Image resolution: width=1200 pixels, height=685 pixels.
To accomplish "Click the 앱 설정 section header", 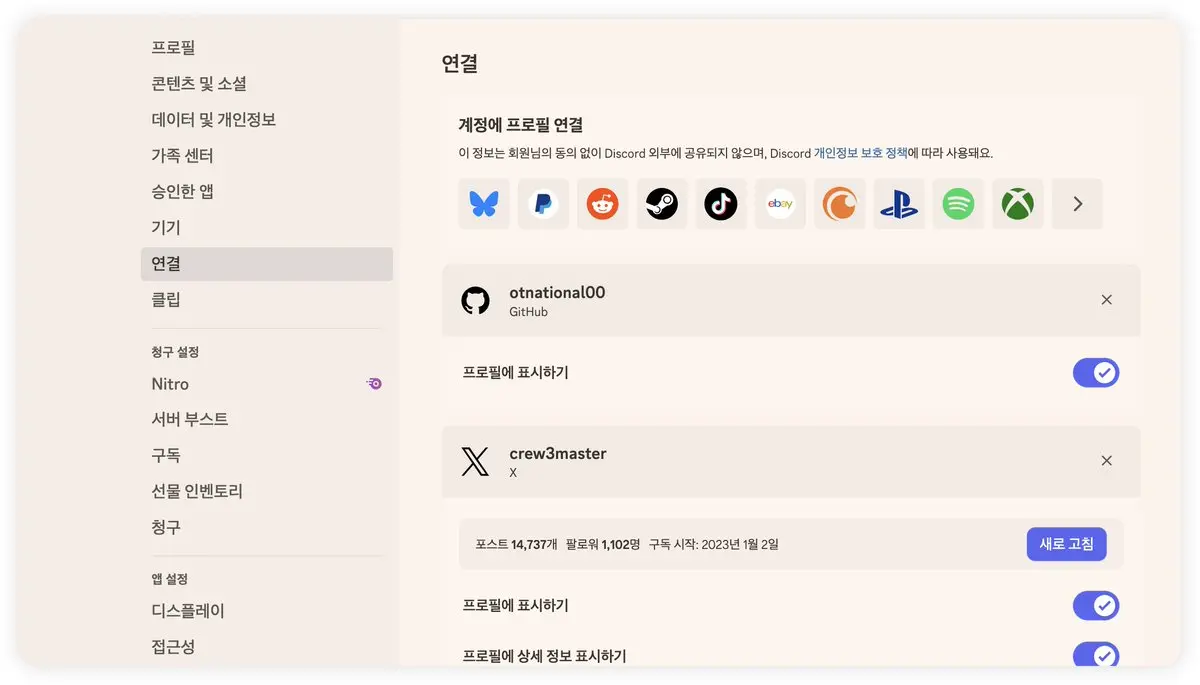I will (169, 579).
